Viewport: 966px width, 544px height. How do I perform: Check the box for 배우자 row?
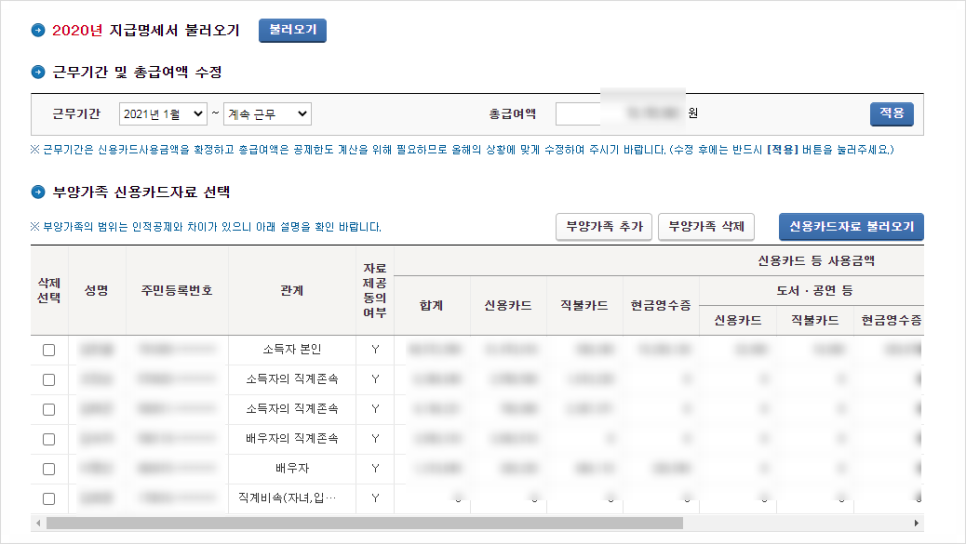coord(49,469)
